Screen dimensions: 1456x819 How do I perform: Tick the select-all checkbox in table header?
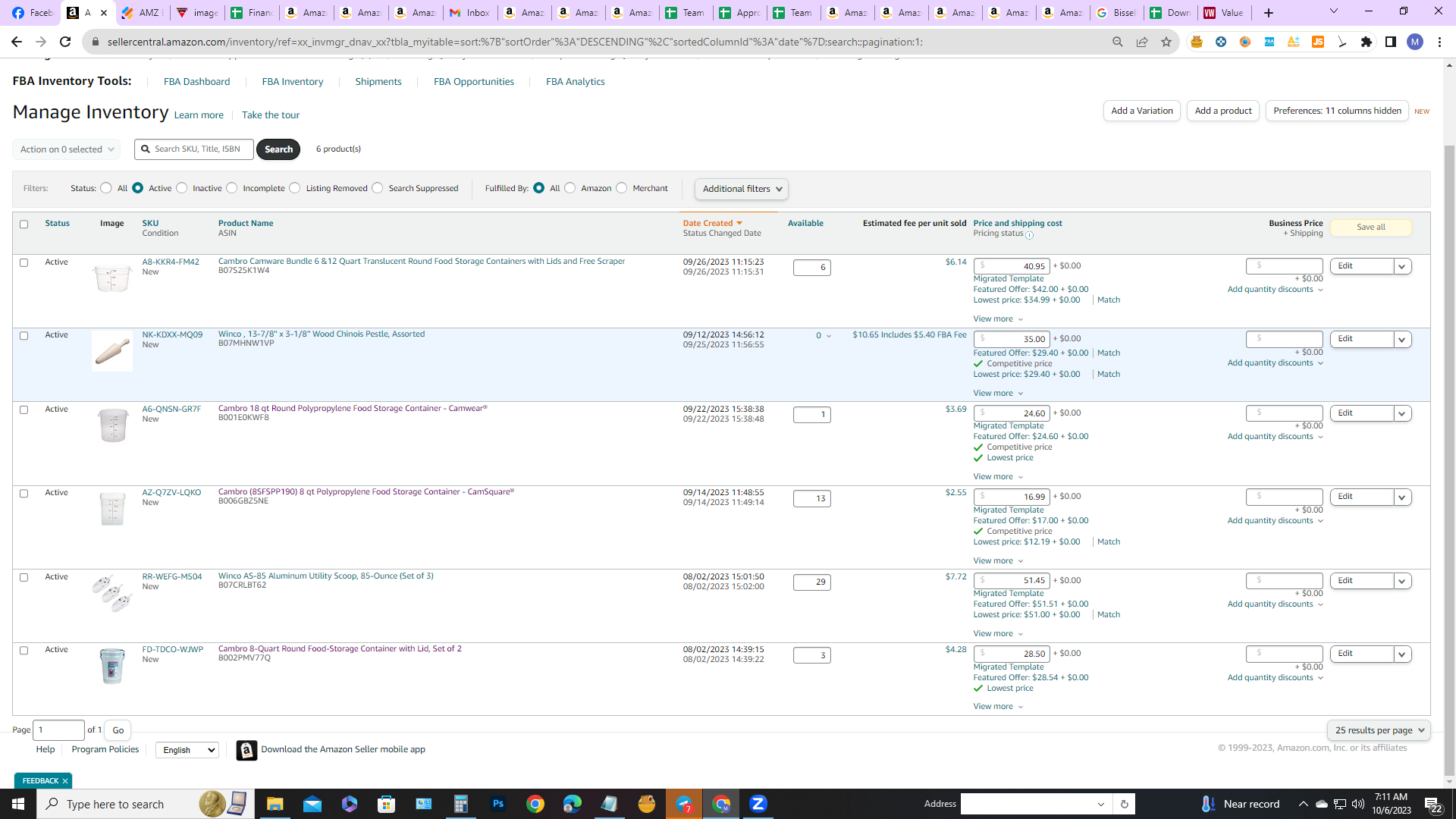(24, 224)
